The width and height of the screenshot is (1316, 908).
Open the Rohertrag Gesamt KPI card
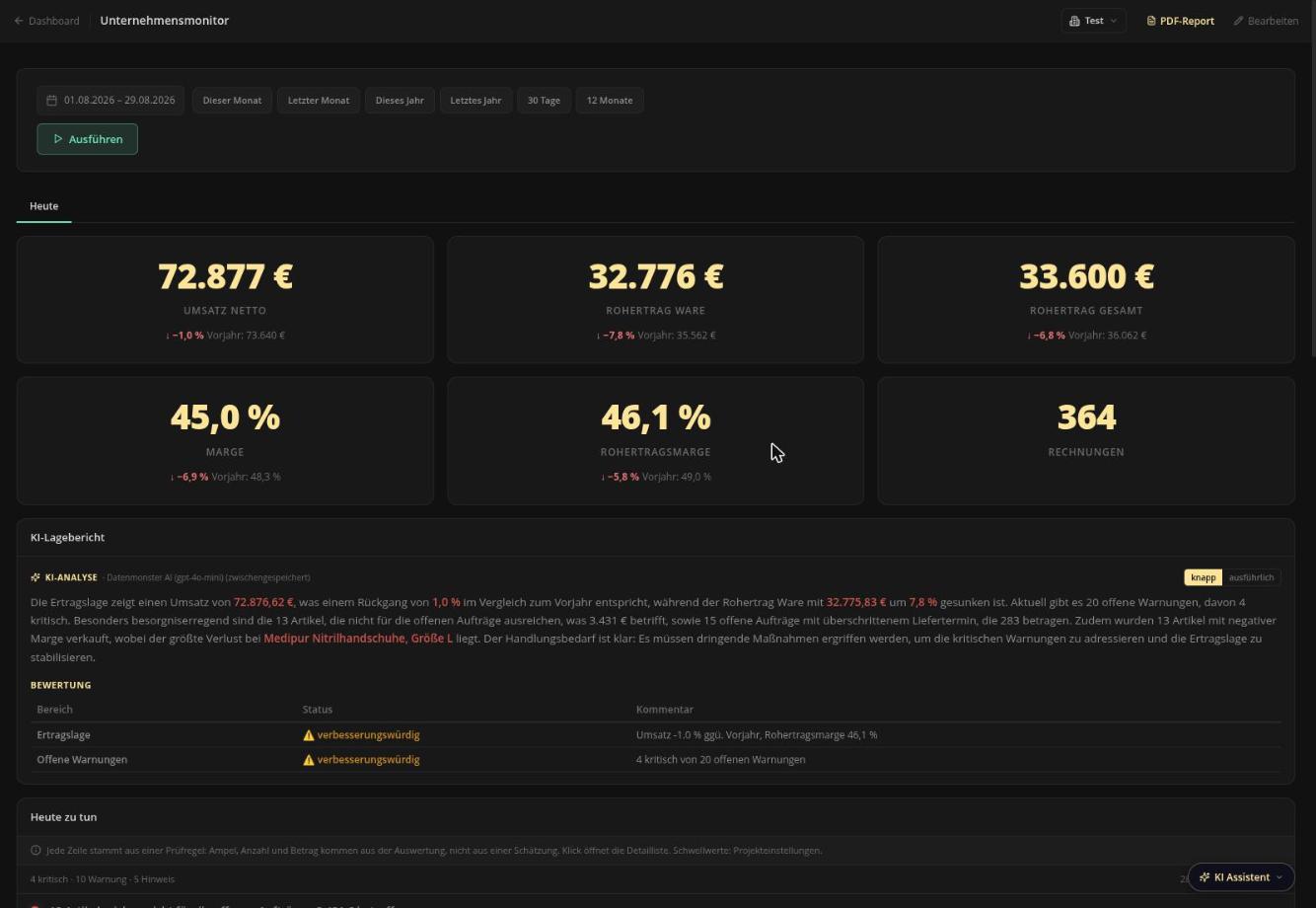click(x=1086, y=299)
